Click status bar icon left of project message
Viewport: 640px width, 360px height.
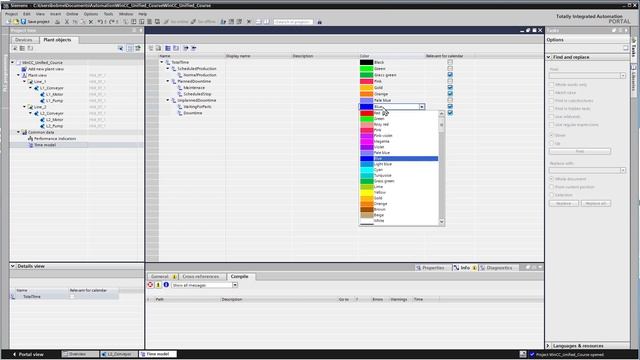[x=523, y=354]
